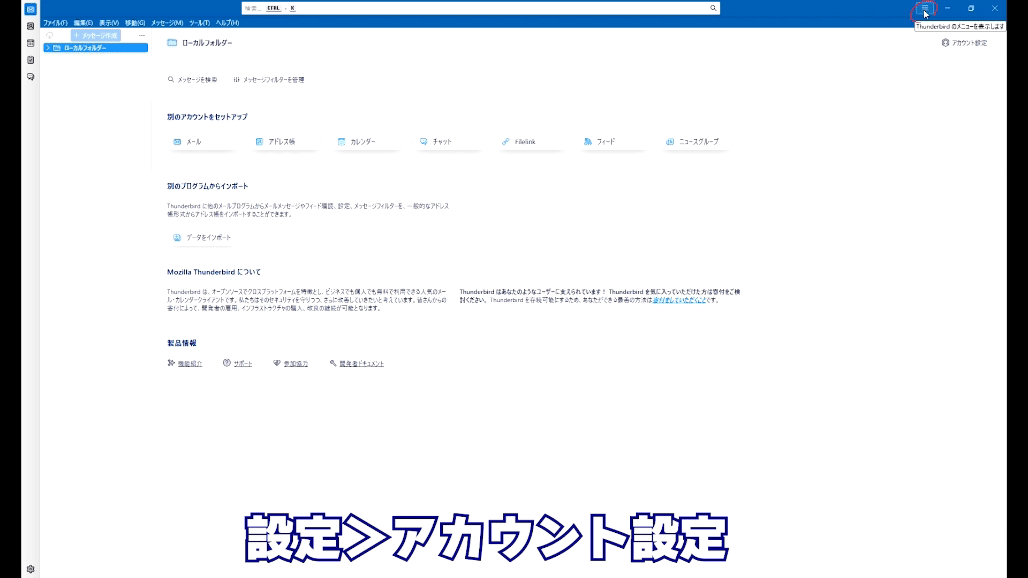1028x578 pixels.
Task: Open the ツール(T) menu
Action: (199, 22)
